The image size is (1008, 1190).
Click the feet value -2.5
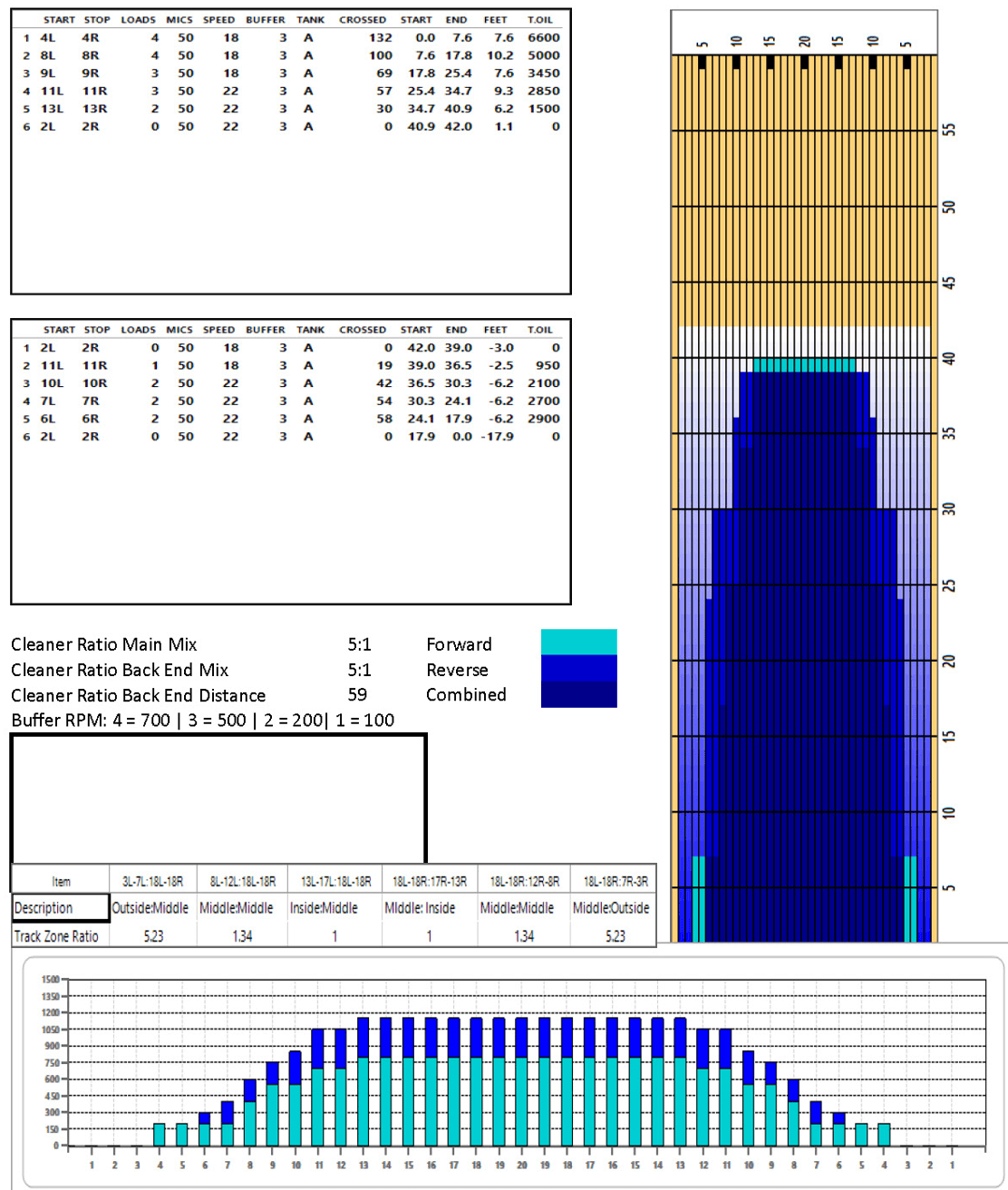coord(500,365)
